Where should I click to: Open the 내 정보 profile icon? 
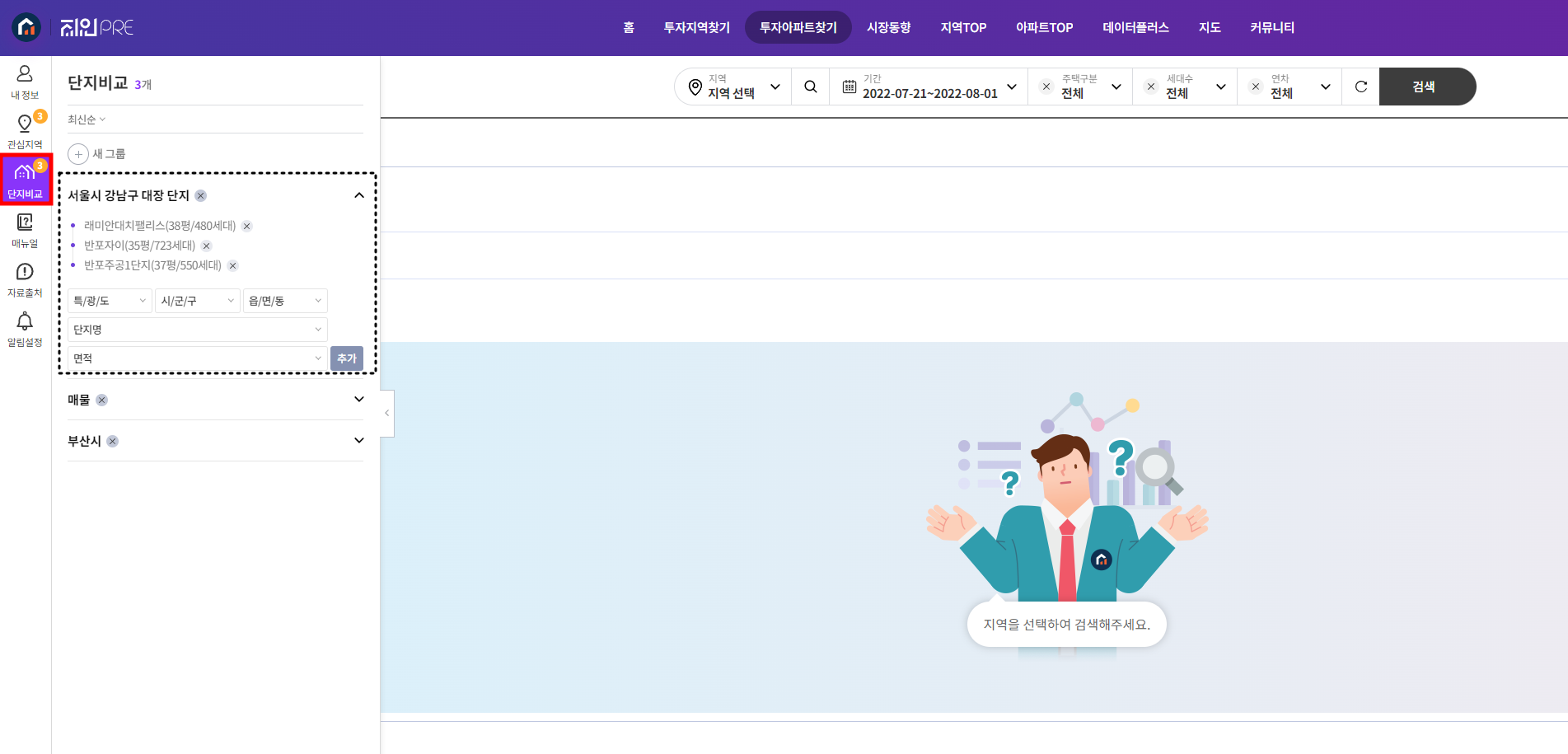pos(25,82)
